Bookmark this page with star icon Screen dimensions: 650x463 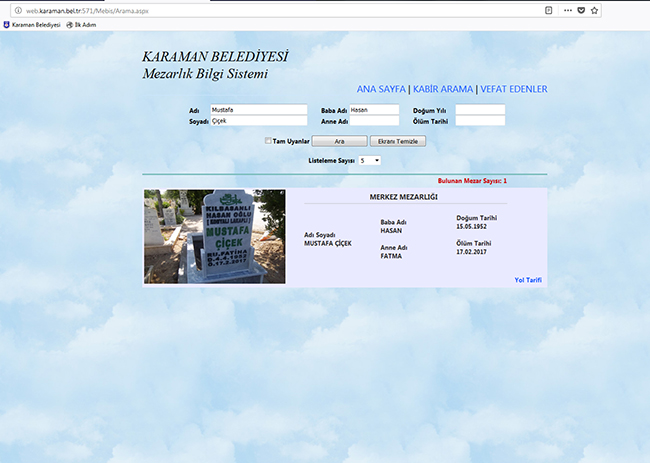tap(596, 9)
